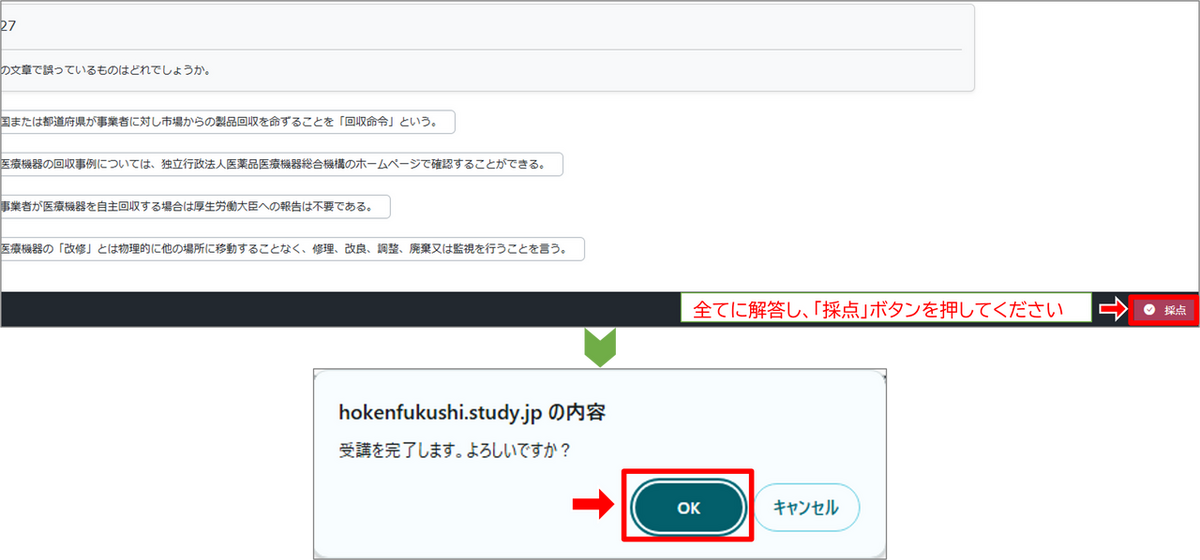
Task: Click the red arrow pointing to 採点
Action: [x=1111, y=310]
